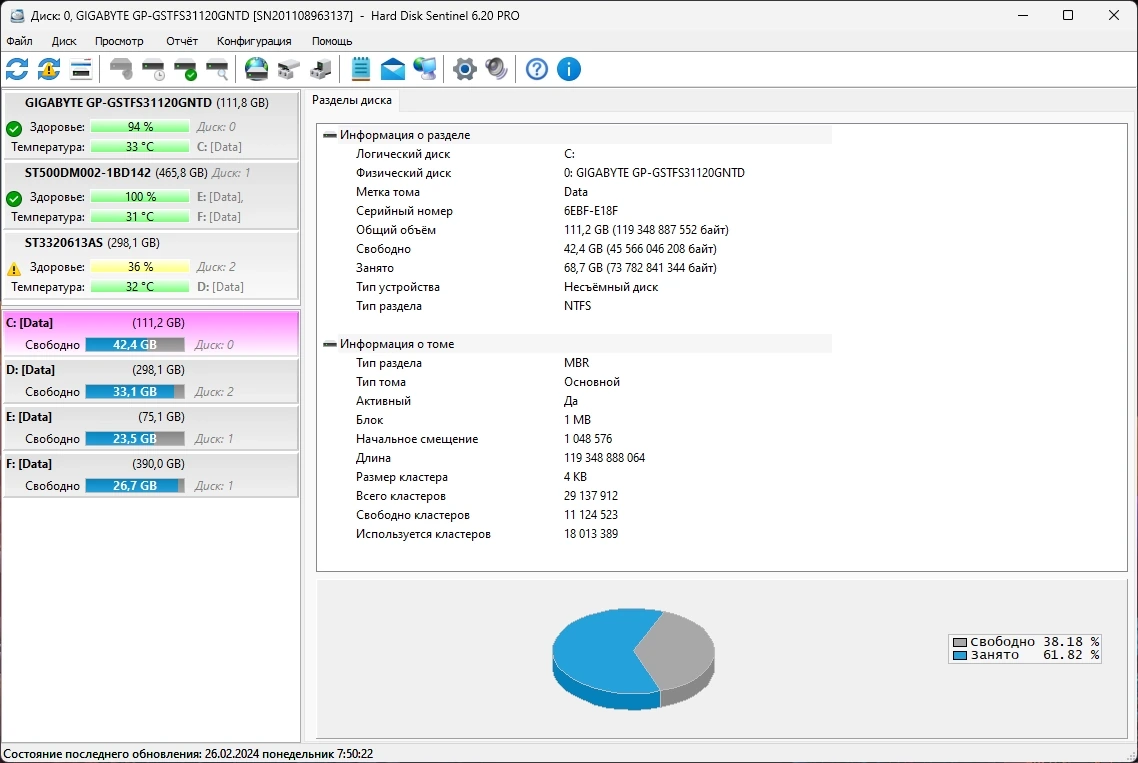Click the Всего кластеров value 29 137 912
Viewport: 1138px width, 763px height.
[591, 496]
